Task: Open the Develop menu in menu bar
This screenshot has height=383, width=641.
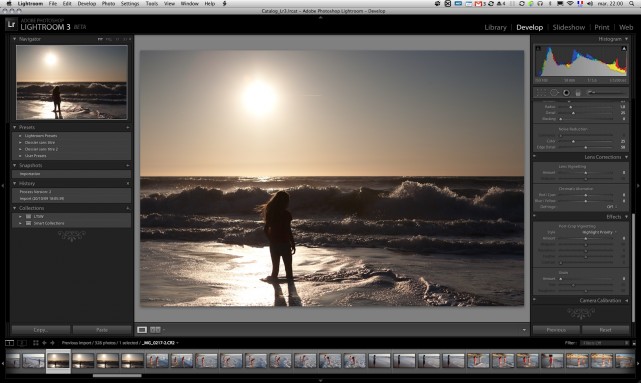Action: pos(87,4)
